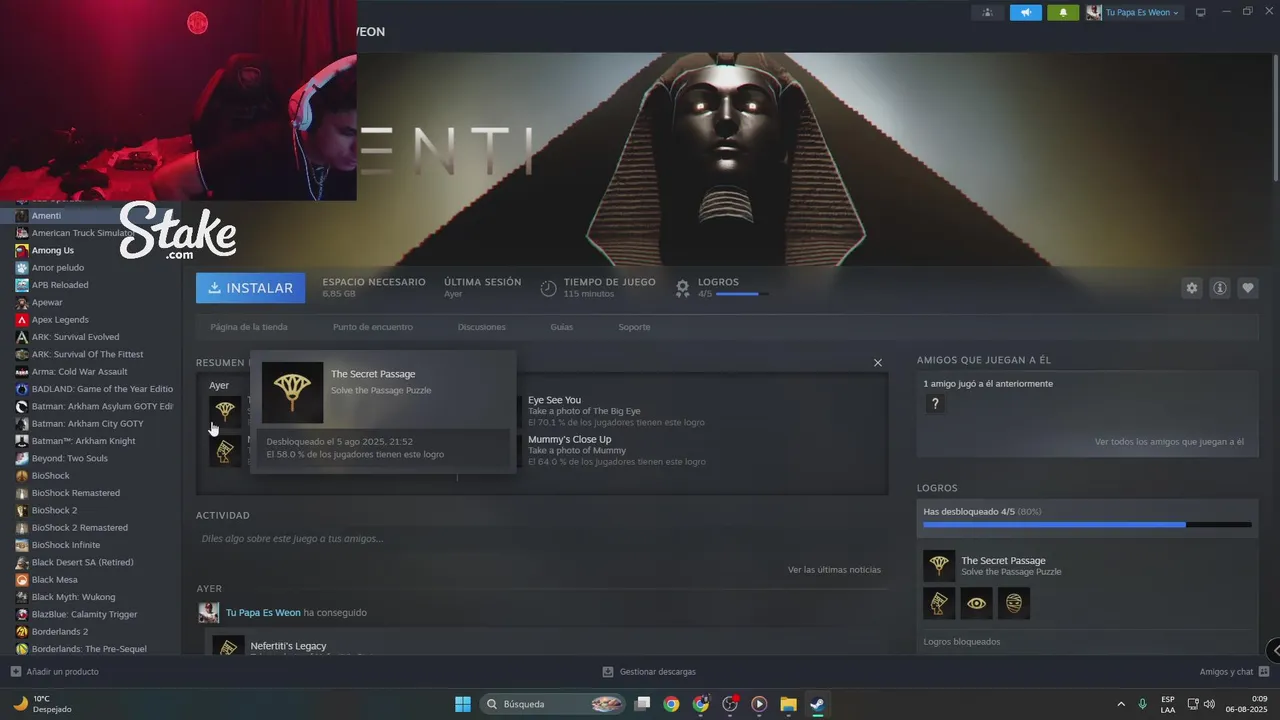Switch to Big Picture mode icon

point(1201,12)
